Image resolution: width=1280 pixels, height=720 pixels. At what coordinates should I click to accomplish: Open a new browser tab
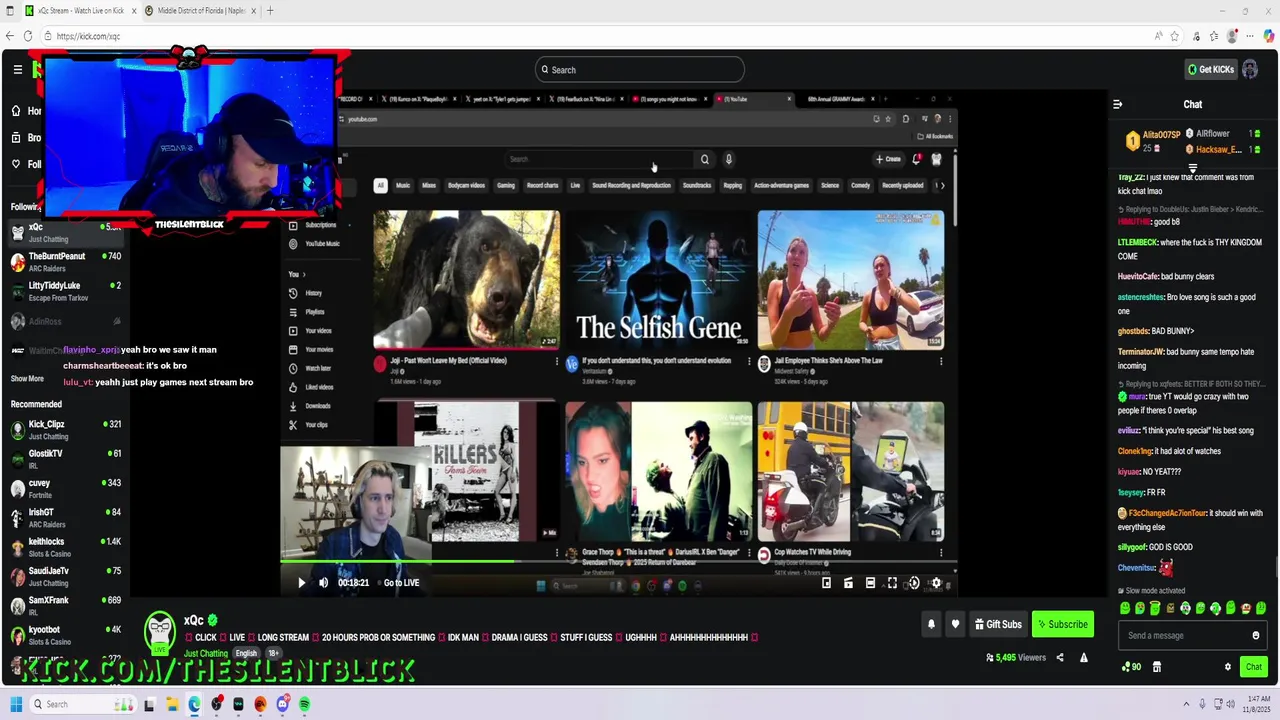pos(270,11)
